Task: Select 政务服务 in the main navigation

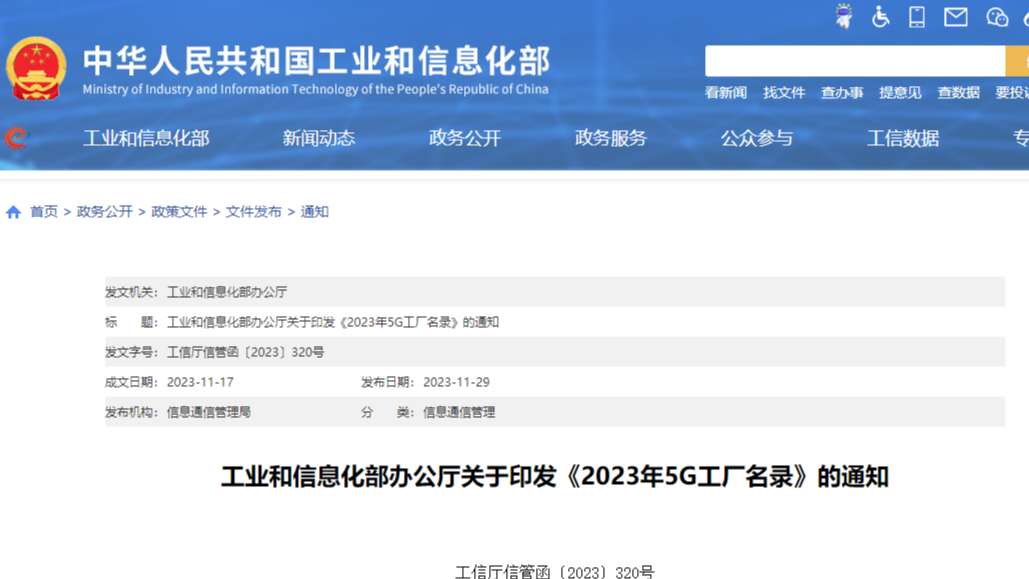Action: 610,138
